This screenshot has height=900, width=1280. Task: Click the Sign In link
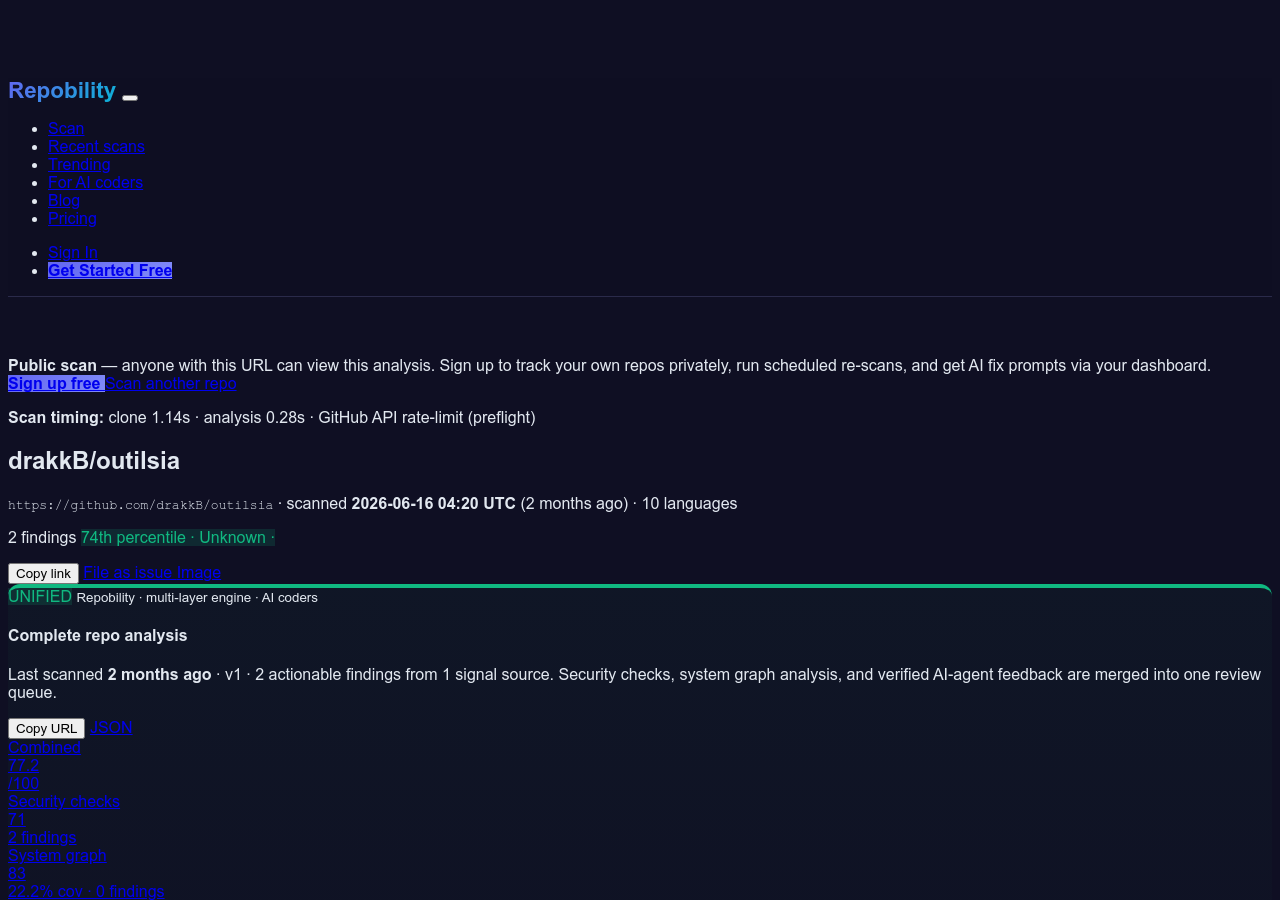coord(73,252)
